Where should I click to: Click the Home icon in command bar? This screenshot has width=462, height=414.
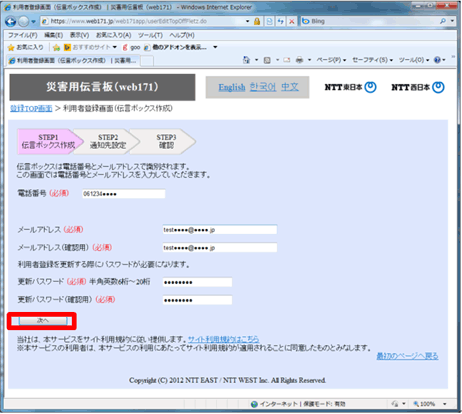coord(246,60)
